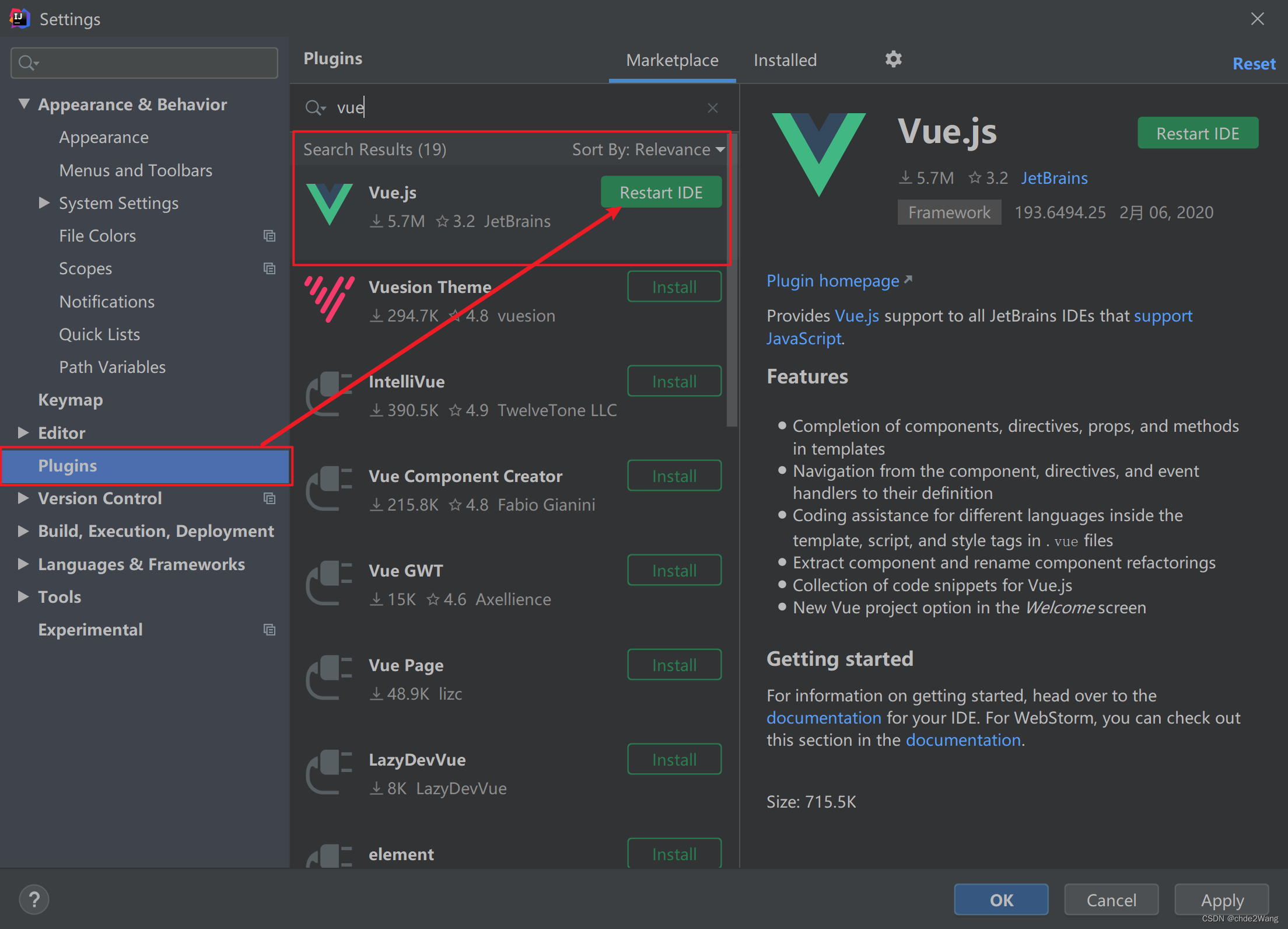The image size is (1288, 929).
Task: Install the Vue Component Creator plugin
Action: click(x=674, y=476)
